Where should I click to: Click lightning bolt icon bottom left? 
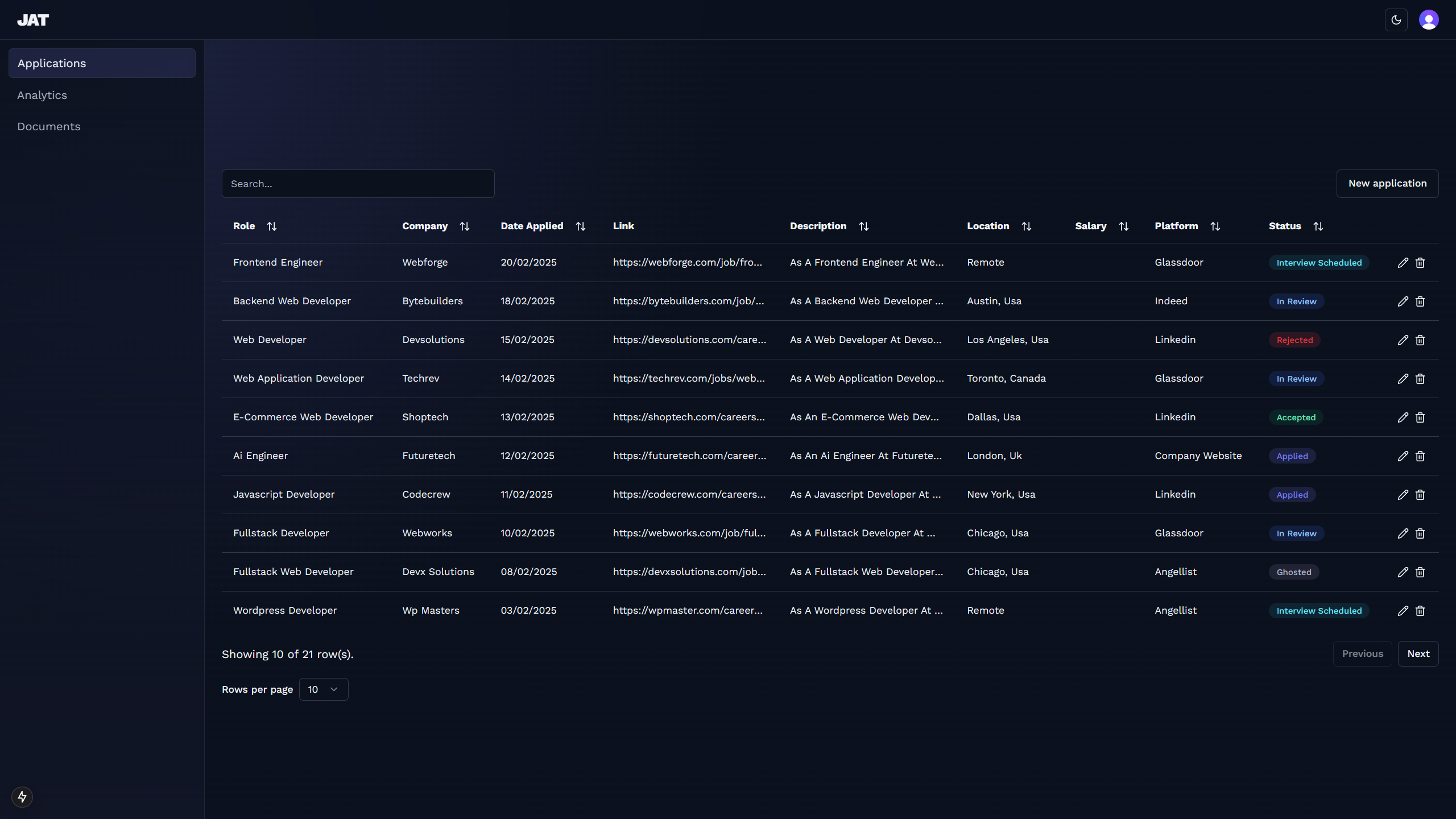(22, 797)
